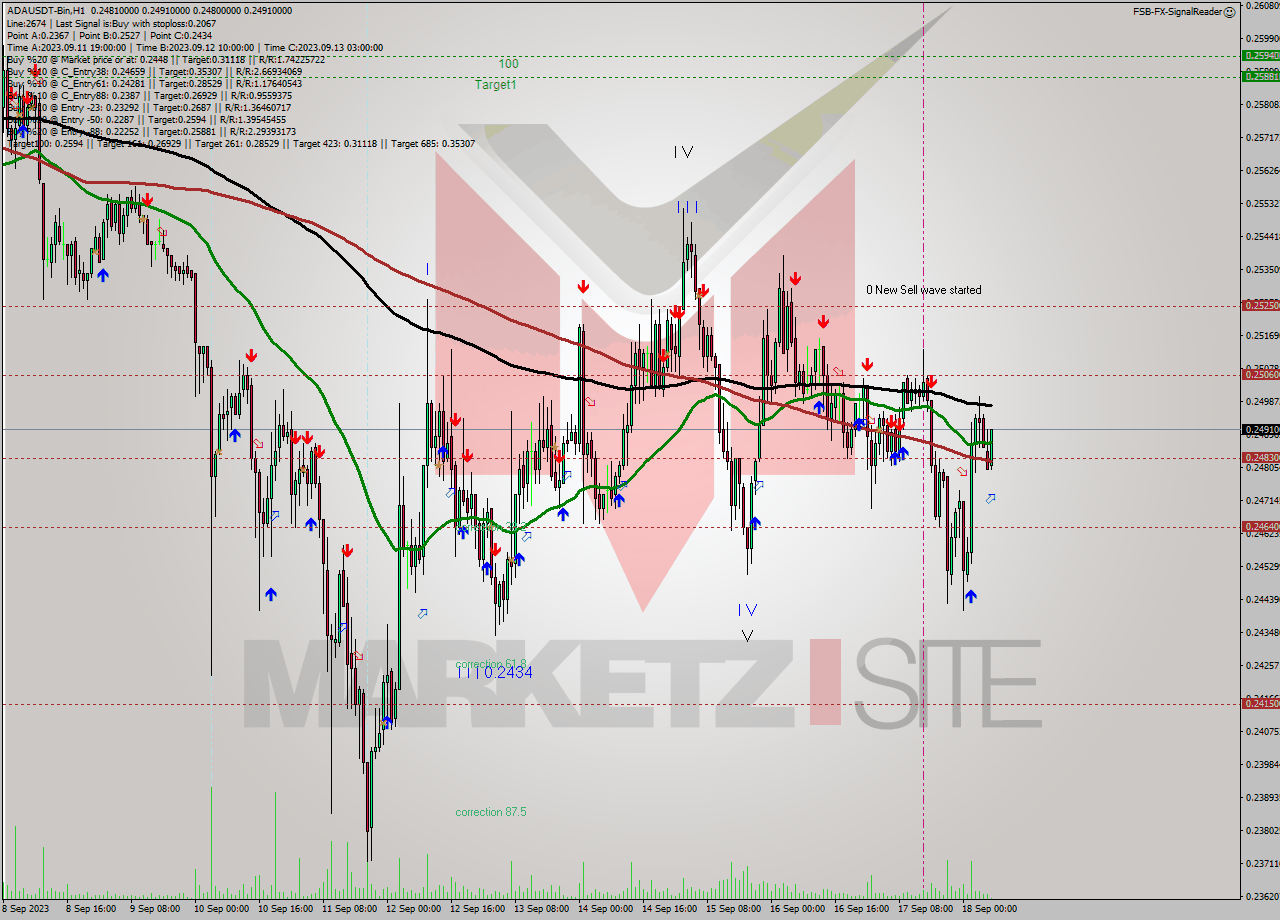
Task: Click the smiley face expert advisor icon
Action: pos(1229,11)
